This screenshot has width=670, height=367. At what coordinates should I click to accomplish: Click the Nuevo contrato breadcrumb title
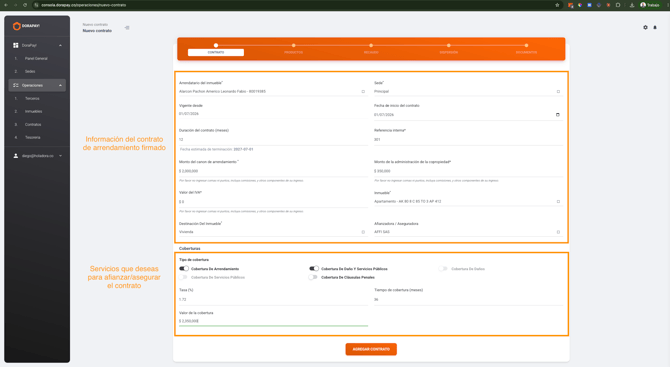coord(97,31)
